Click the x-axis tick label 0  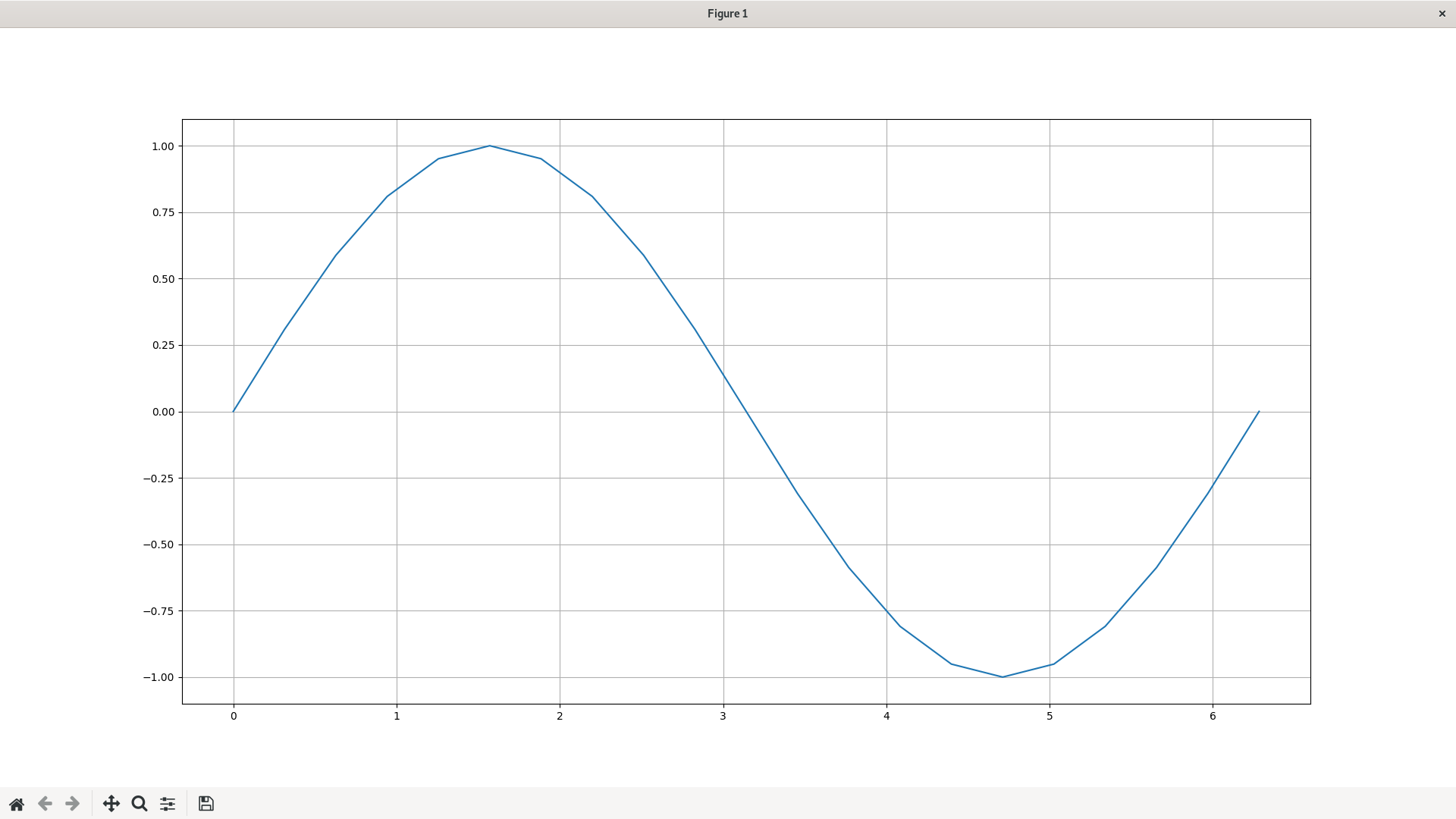234,716
